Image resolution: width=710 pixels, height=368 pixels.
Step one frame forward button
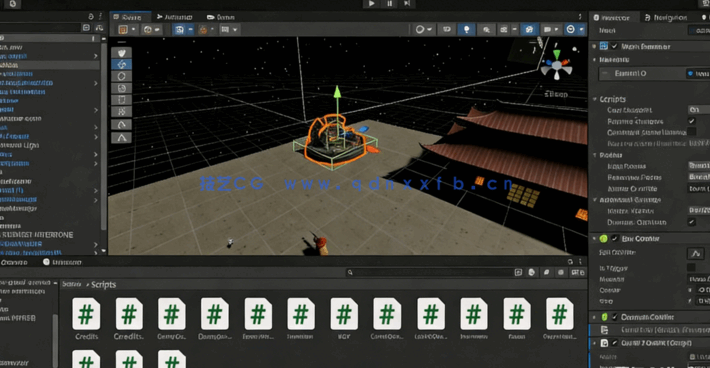click(407, 4)
